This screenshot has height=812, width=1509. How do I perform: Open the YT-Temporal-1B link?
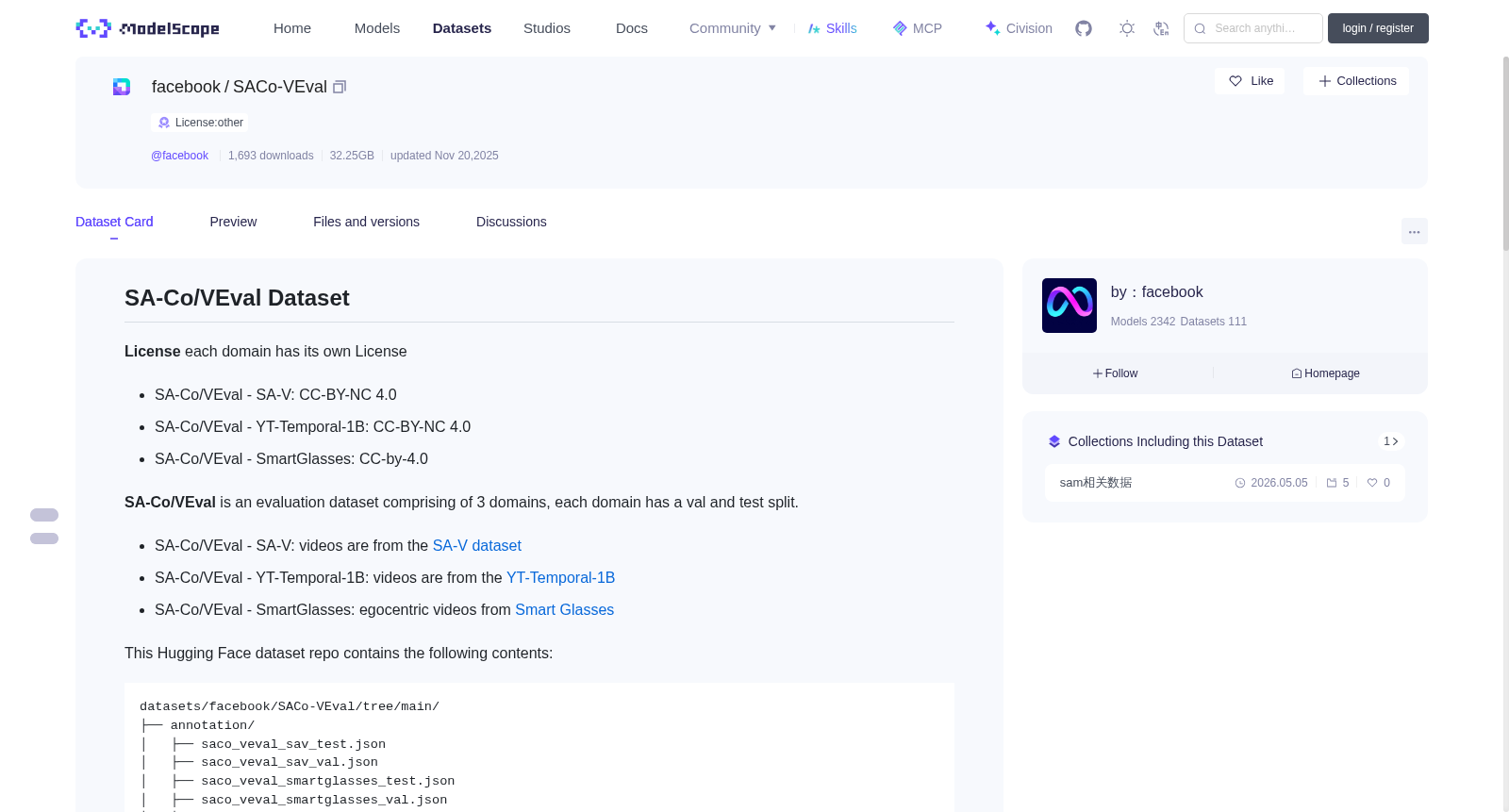point(560,578)
